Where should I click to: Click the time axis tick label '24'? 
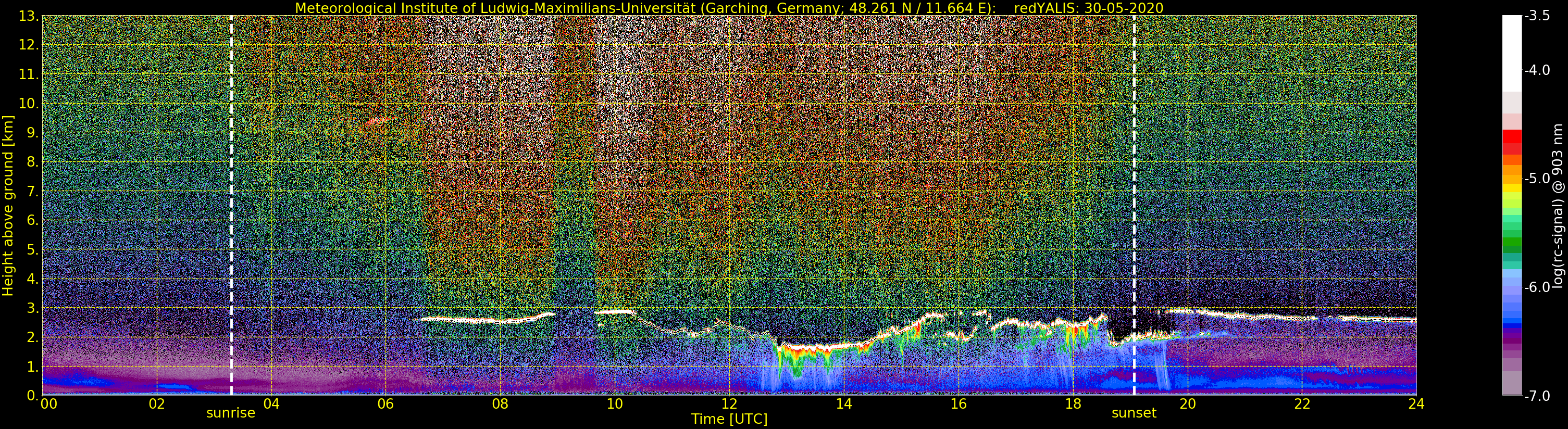click(1416, 404)
